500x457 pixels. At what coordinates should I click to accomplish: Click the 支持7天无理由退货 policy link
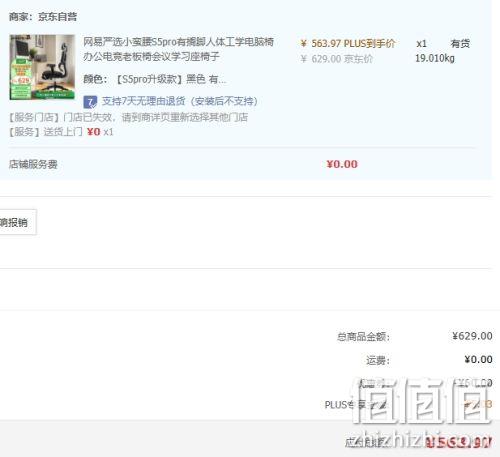point(180,101)
